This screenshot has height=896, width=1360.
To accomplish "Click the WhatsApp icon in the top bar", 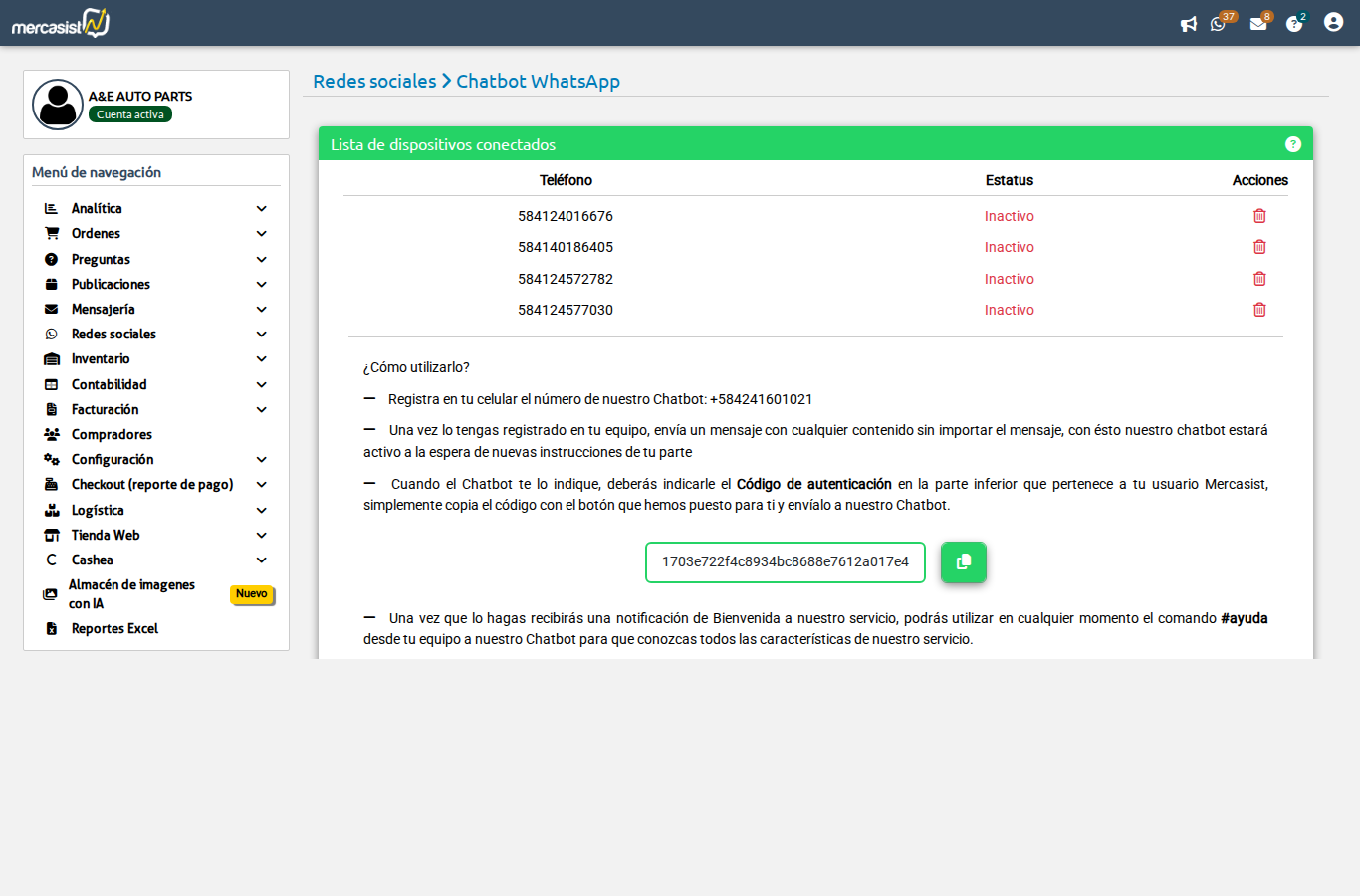I will [x=1218, y=24].
